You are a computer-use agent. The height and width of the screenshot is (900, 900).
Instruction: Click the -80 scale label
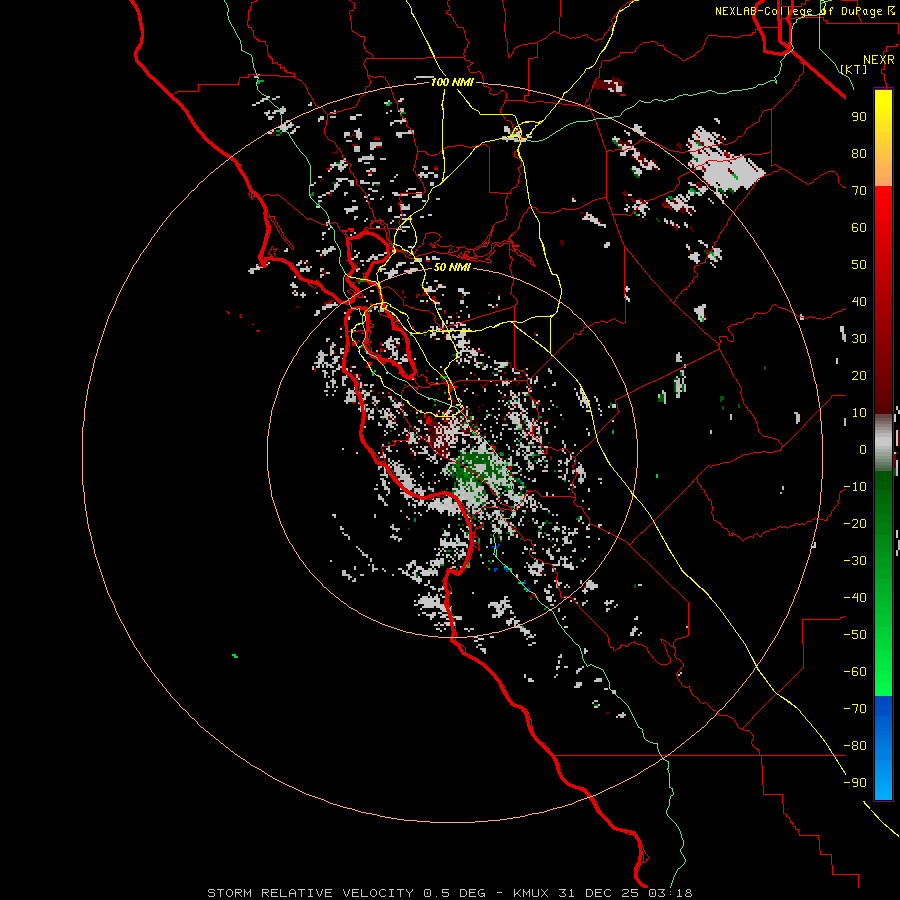tap(855, 746)
